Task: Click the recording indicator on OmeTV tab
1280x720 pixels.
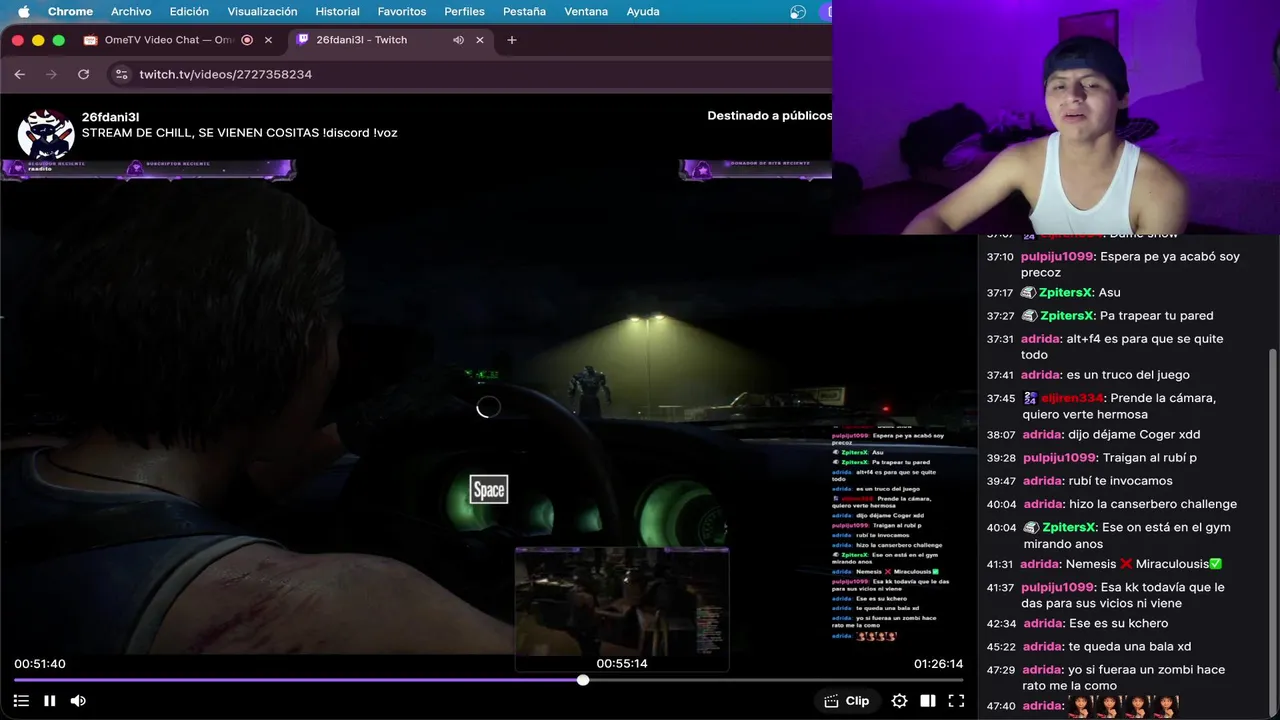Action: [247, 40]
